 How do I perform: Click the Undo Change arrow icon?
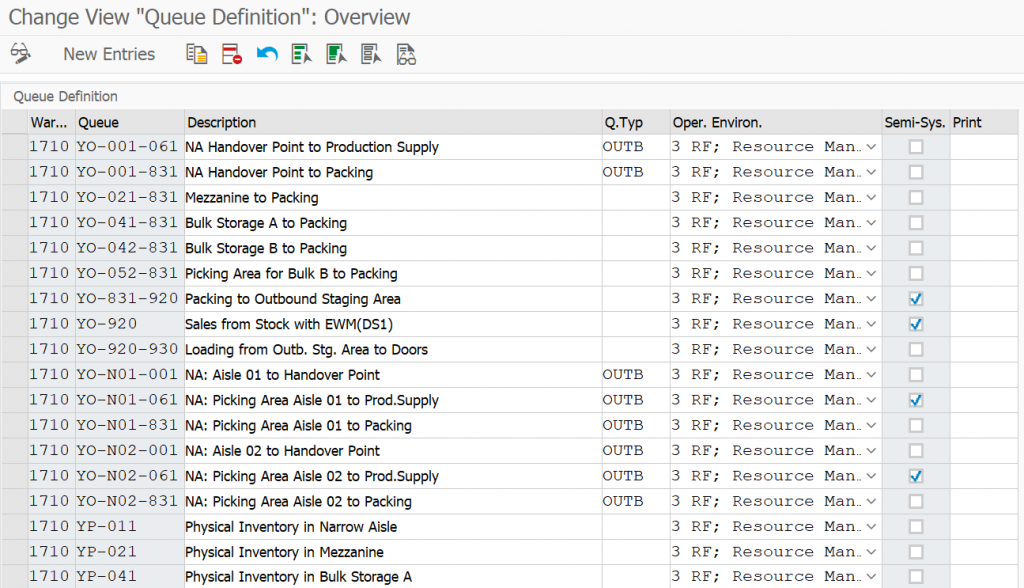pyautogui.click(x=267, y=54)
